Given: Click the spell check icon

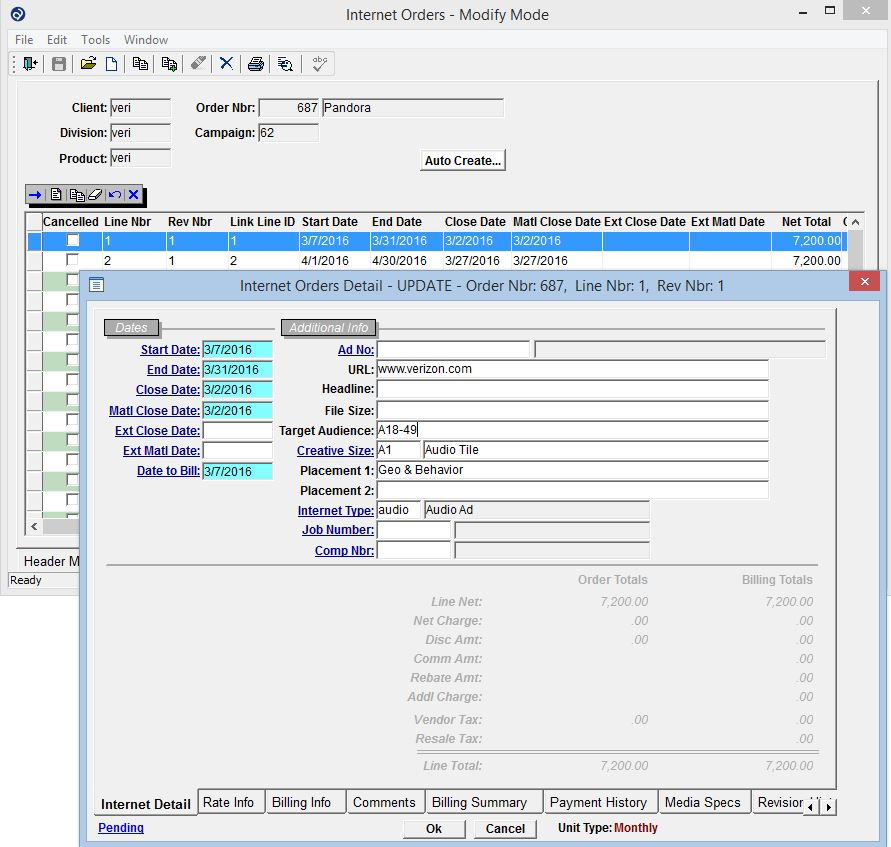Looking at the screenshot, I should (319, 64).
